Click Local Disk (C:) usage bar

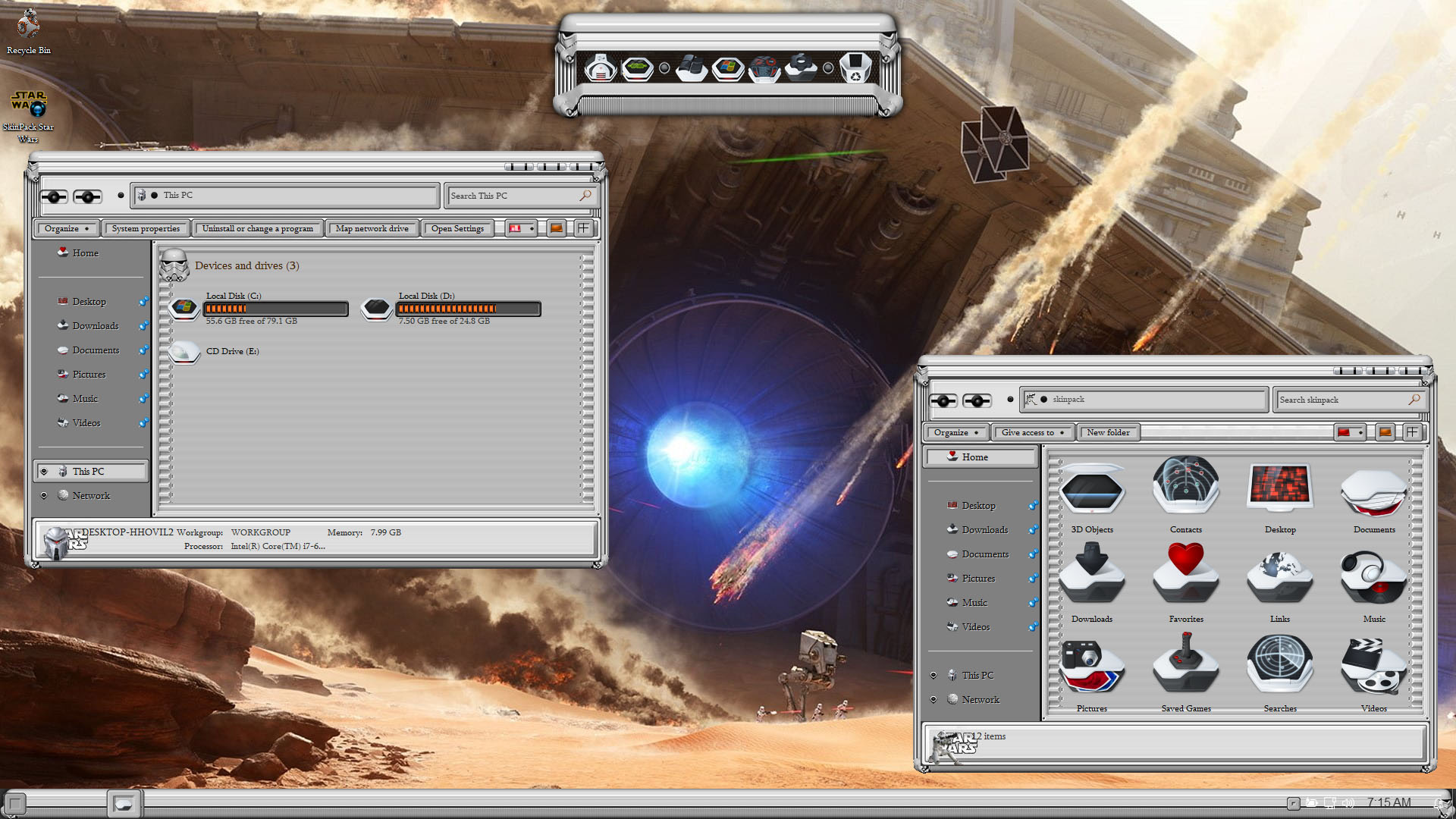pyautogui.click(x=275, y=309)
